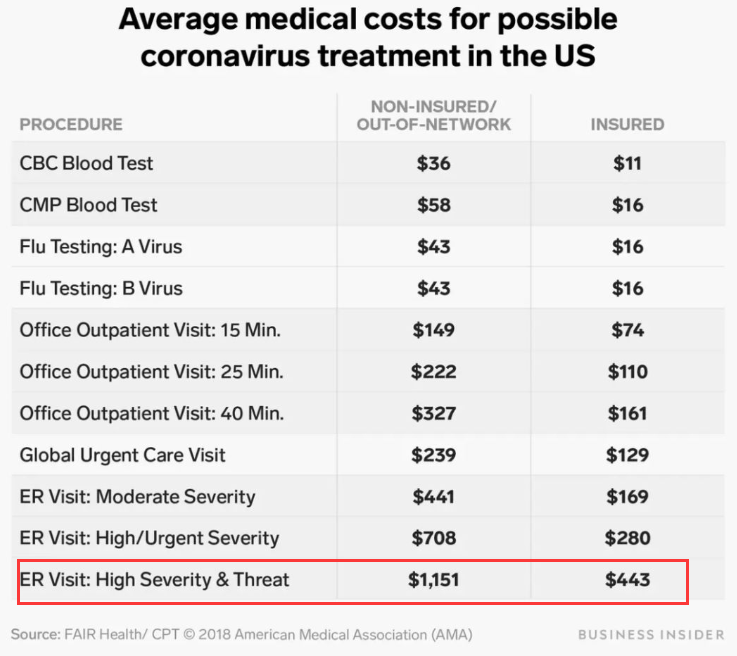Click the $280 insured ER cost

pyautogui.click(x=627, y=538)
